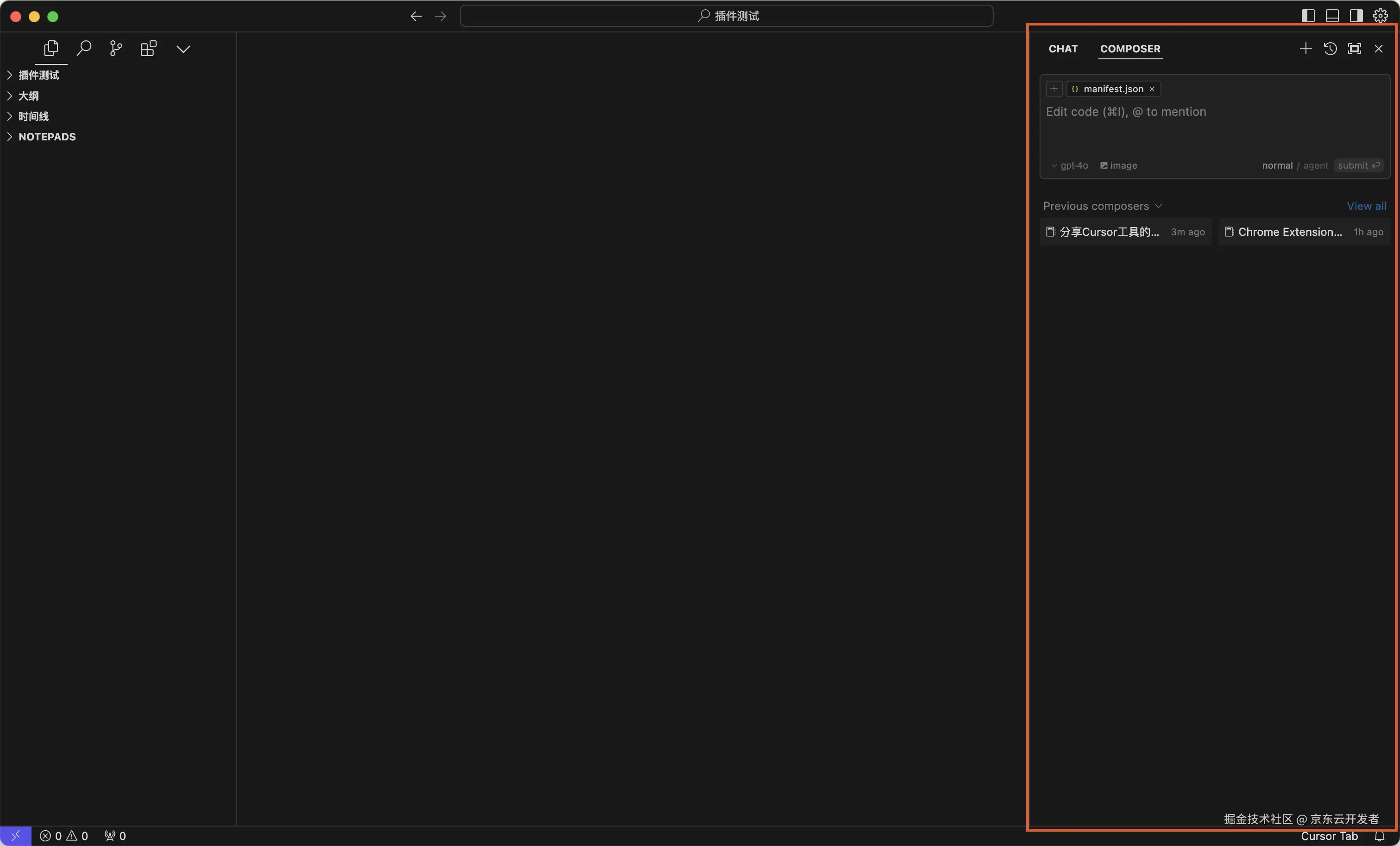Screen dimensions: 1400x846
Task: Open the Extensions view
Action: [x=148, y=49]
